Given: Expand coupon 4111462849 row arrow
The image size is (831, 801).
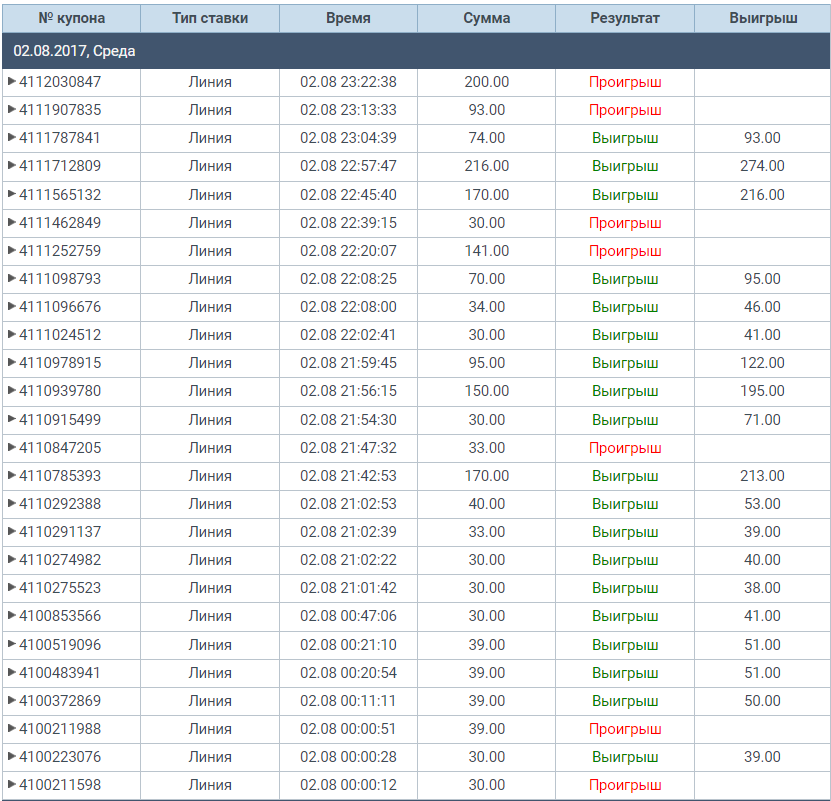Looking at the screenshot, I should 12,223.
